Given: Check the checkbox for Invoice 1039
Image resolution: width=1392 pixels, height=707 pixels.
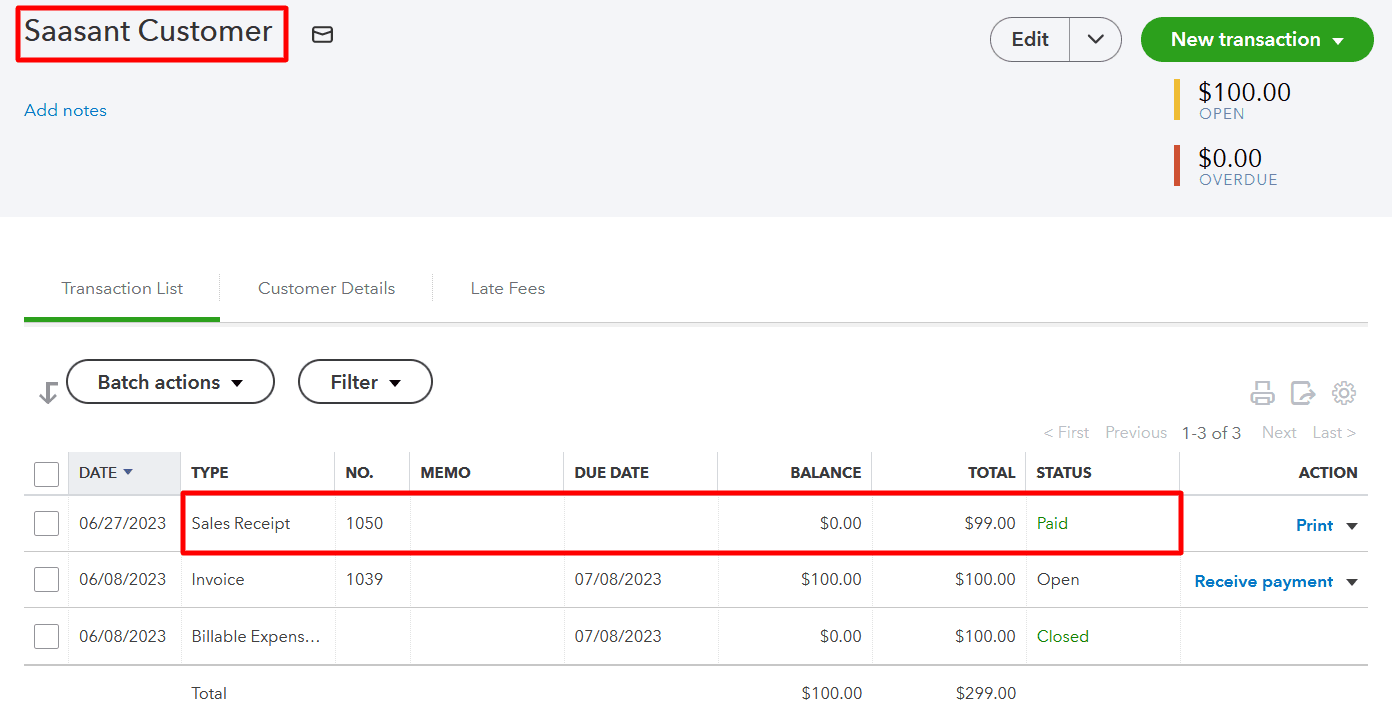Looking at the screenshot, I should click(46, 580).
